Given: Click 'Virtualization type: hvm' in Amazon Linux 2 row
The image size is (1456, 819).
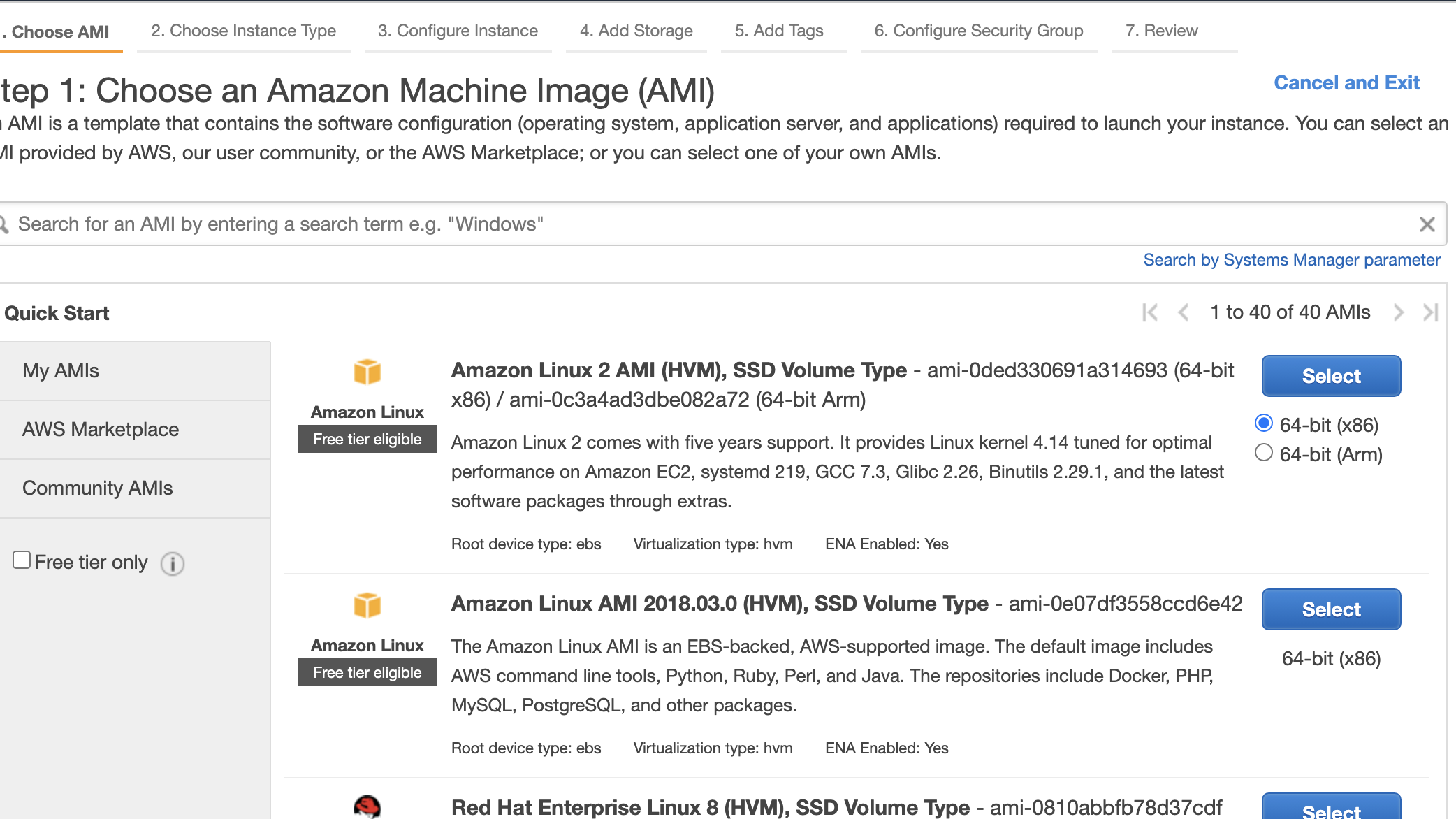Looking at the screenshot, I should coord(713,544).
